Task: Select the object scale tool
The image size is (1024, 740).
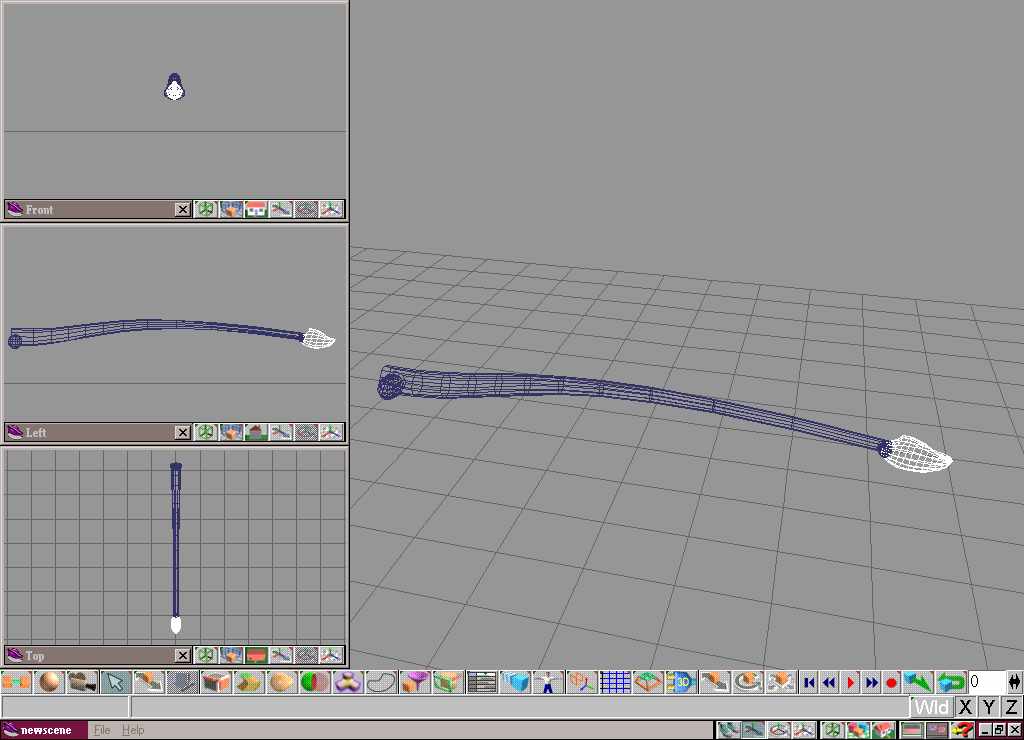Action: (782, 683)
